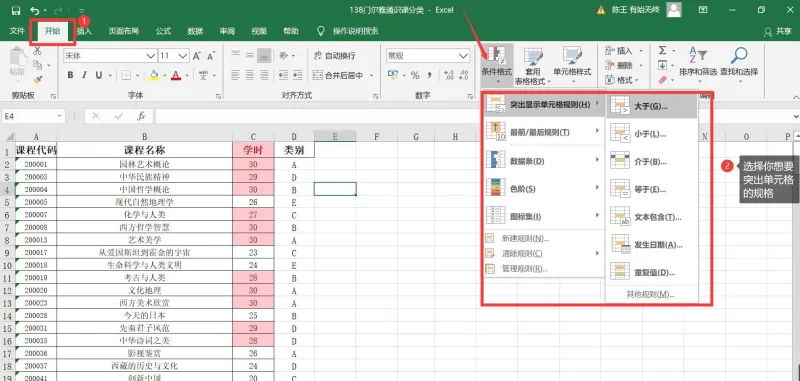Open the font name dropdown showing 宋体
This screenshot has height=381, width=800.
tap(151, 55)
